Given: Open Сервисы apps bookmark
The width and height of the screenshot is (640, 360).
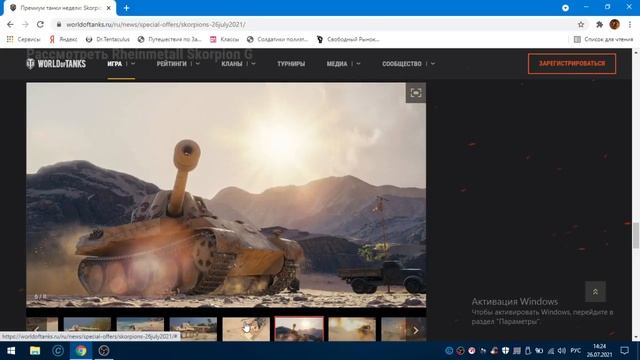Looking at the screenshot, I should [23, 39].
